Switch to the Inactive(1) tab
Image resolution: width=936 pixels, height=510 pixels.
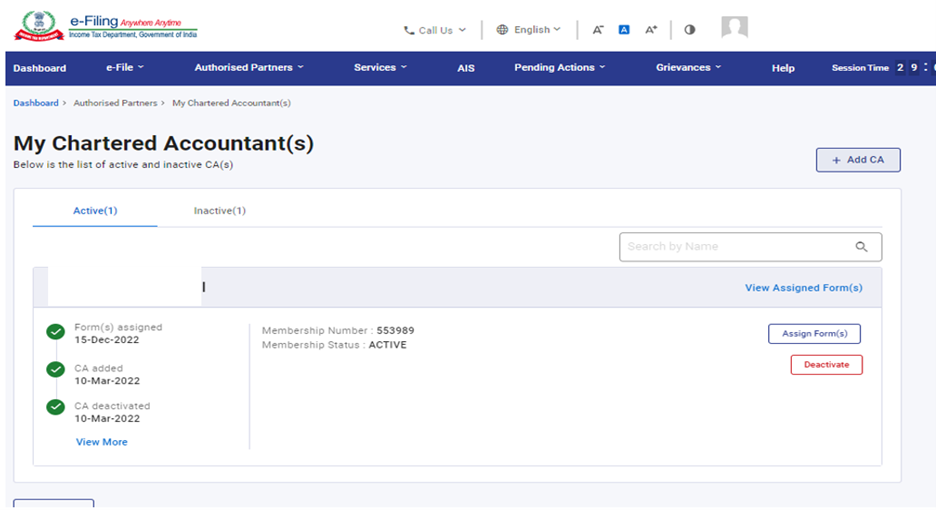[x=219, y=211]
